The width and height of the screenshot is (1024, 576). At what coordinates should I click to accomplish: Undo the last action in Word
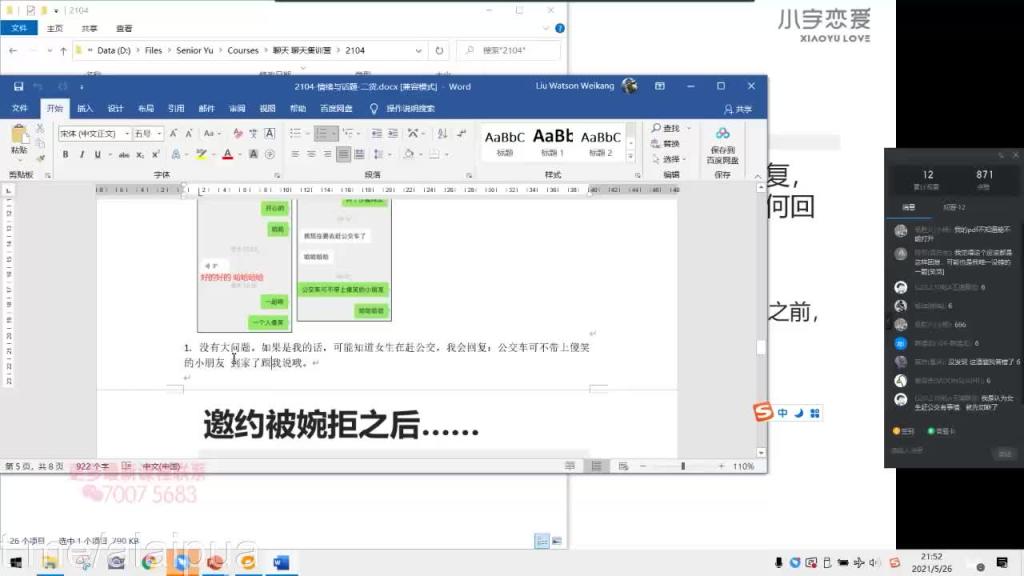coord(38,86)
